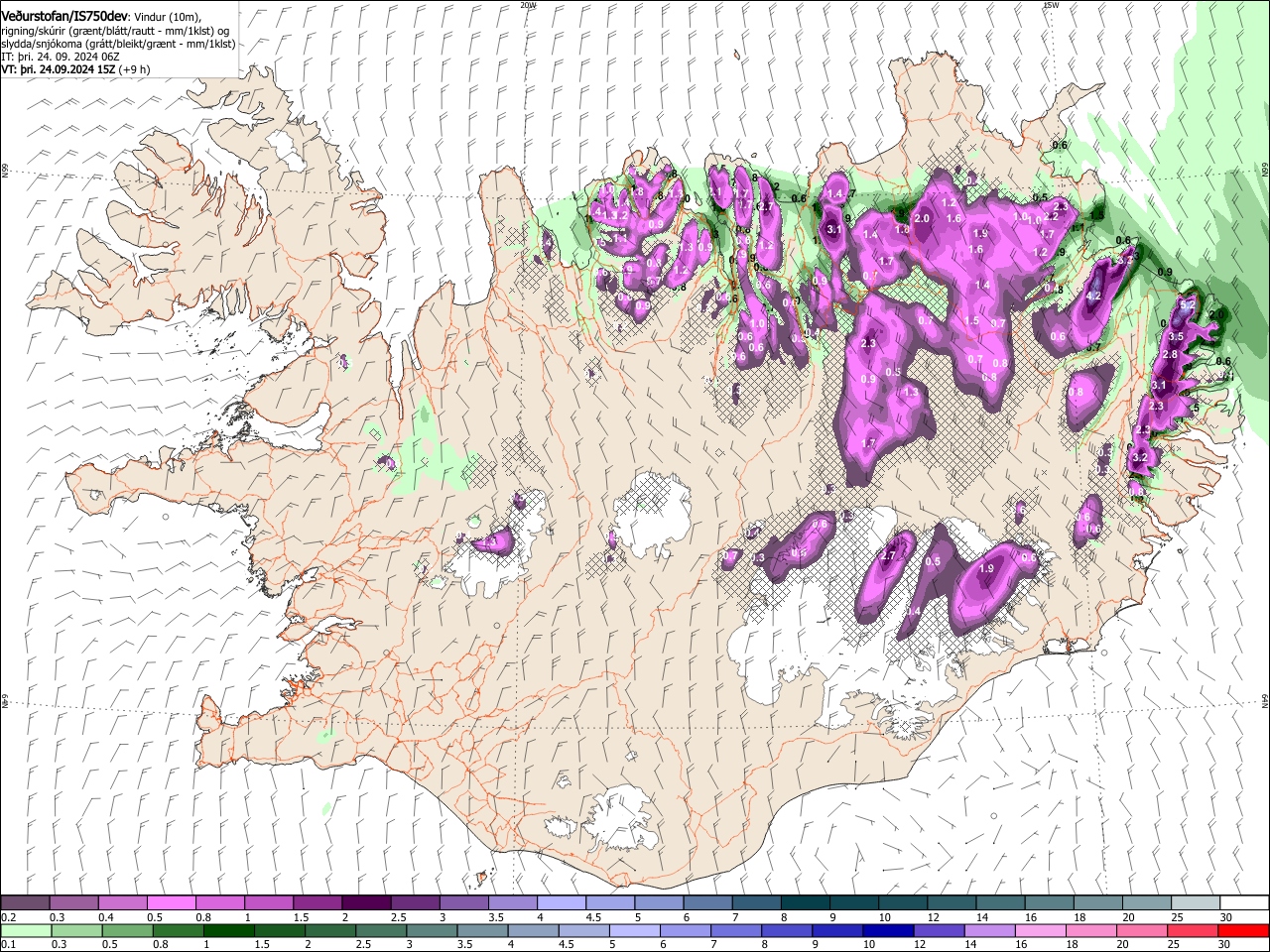Click the 'IT: þri. 24. 09. 2024 06Z' line
This screenshot has width=1270, height=952.
61,57
